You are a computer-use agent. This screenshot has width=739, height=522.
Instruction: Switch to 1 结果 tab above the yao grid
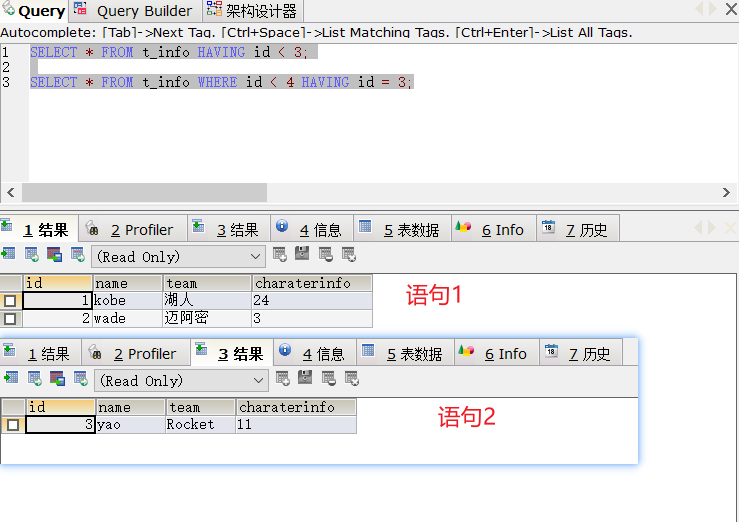click(41, 353)
